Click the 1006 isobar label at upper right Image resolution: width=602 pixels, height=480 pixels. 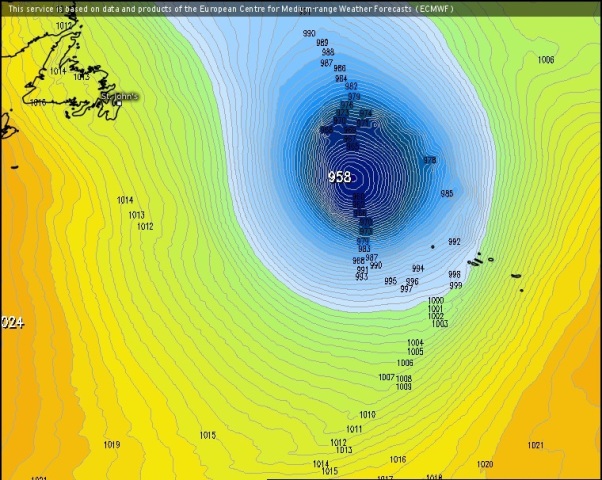(545, 60)
